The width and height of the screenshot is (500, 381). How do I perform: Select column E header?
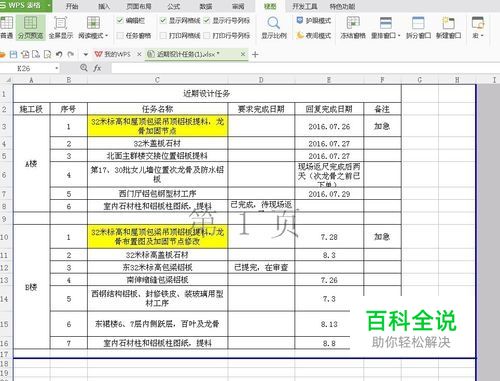point(329,80)
